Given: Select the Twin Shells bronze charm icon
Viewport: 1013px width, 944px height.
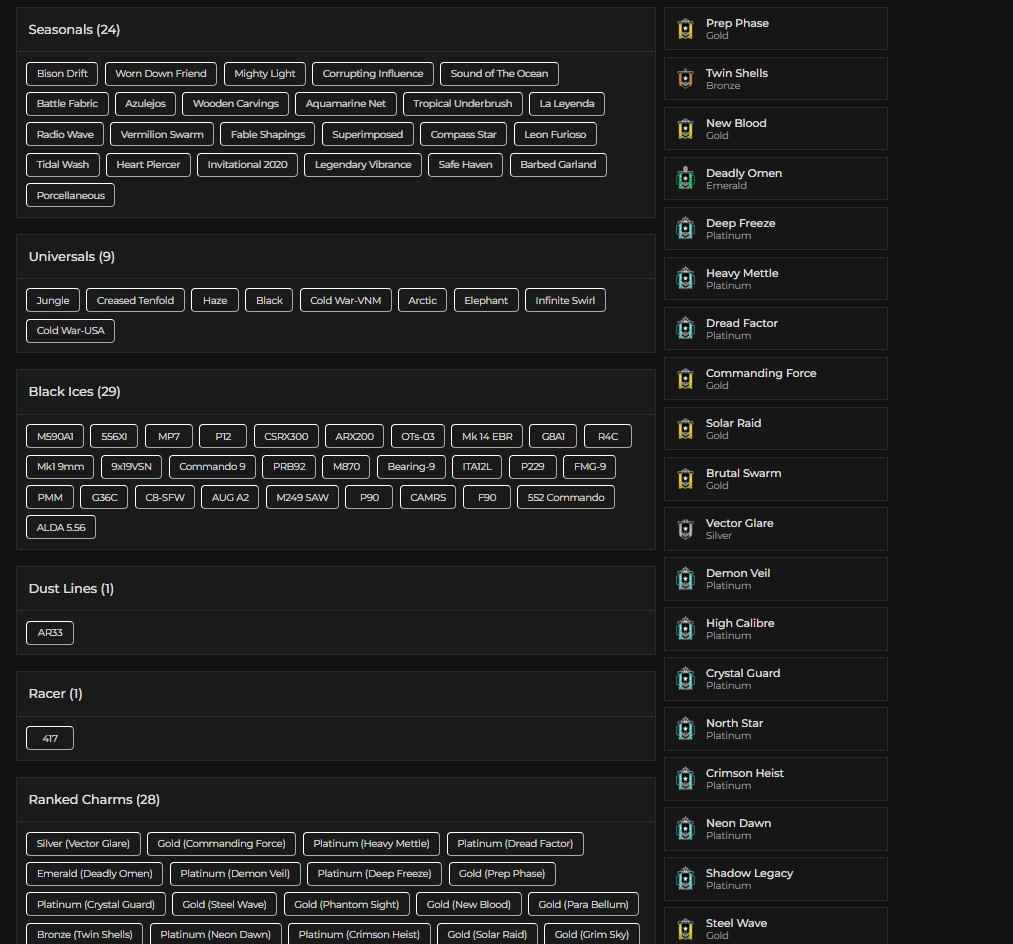Looking at the screenshot, I should pos(686,79).
